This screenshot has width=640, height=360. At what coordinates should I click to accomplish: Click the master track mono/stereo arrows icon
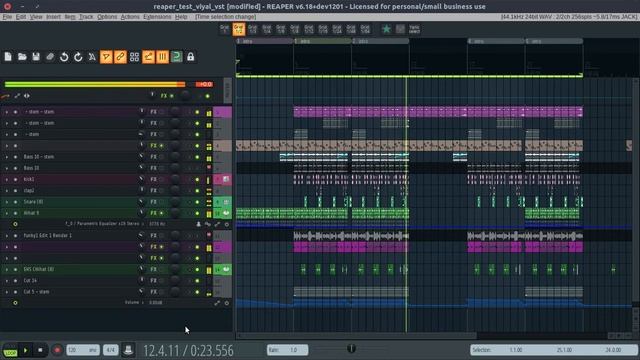[27, 96]
